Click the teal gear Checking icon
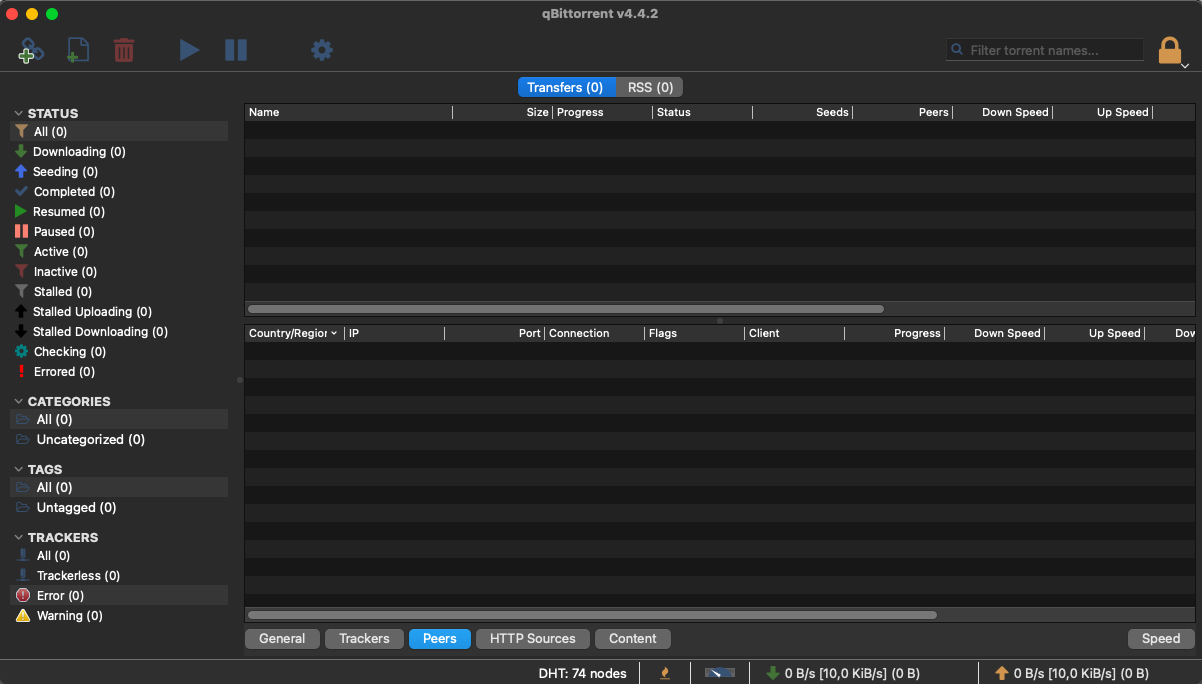Viewport: 1202px width, 684px height. tap(22, 351)
